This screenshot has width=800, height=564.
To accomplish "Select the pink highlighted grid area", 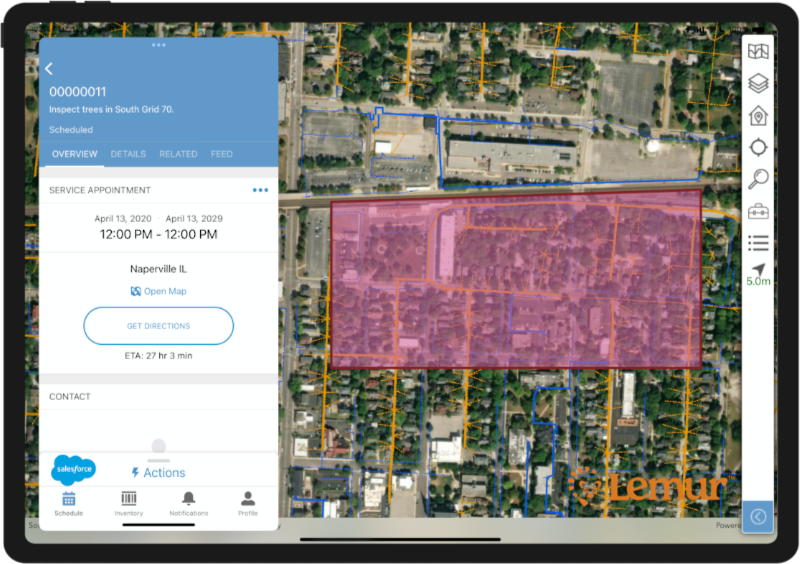I will pos(515,278).
